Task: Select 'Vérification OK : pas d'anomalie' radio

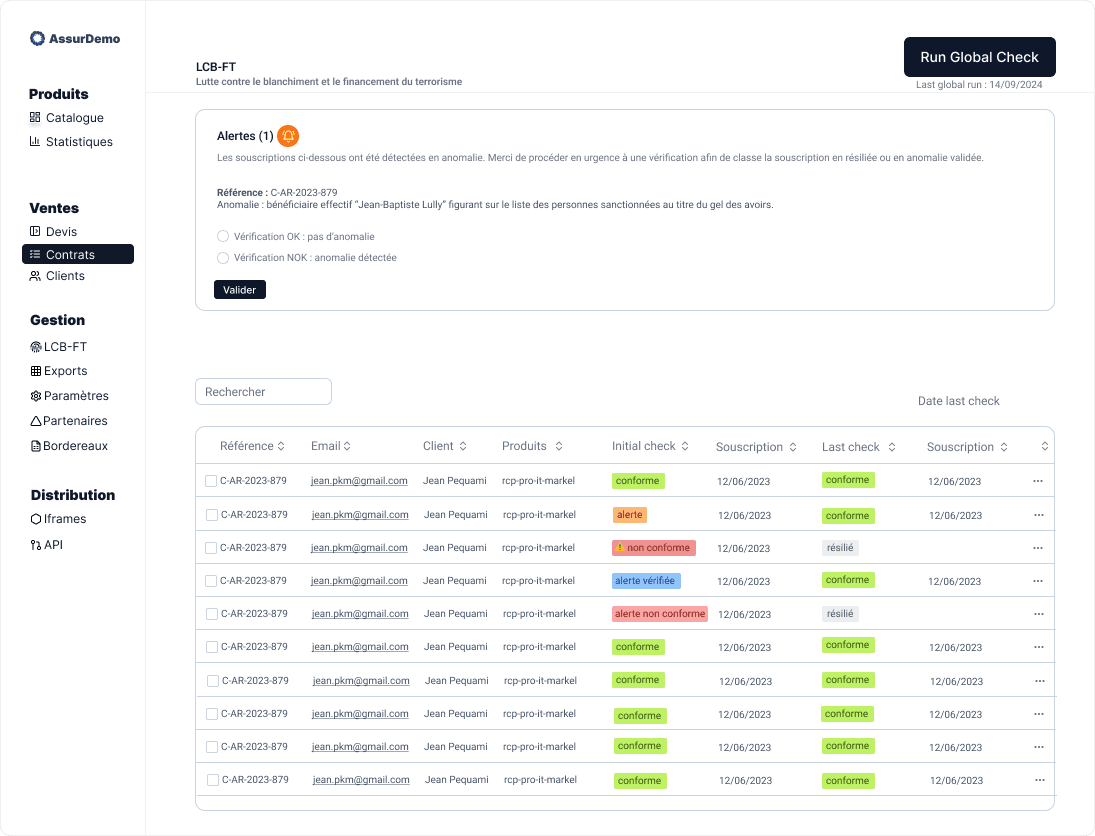Action: (223, 237)
